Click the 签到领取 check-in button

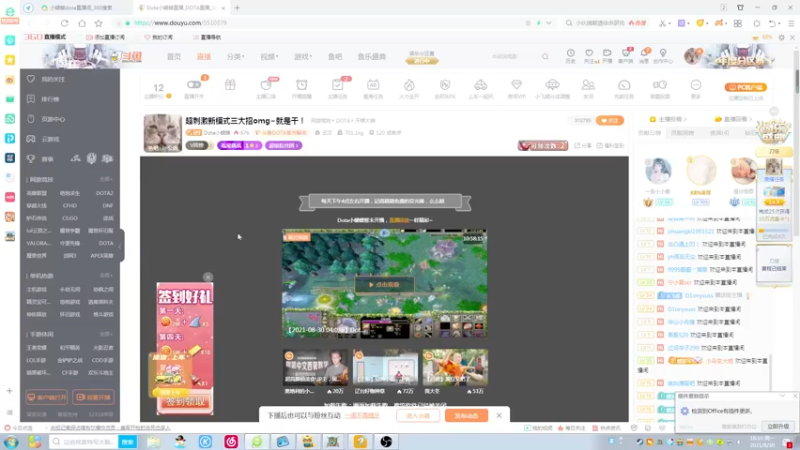coord(185,402)
